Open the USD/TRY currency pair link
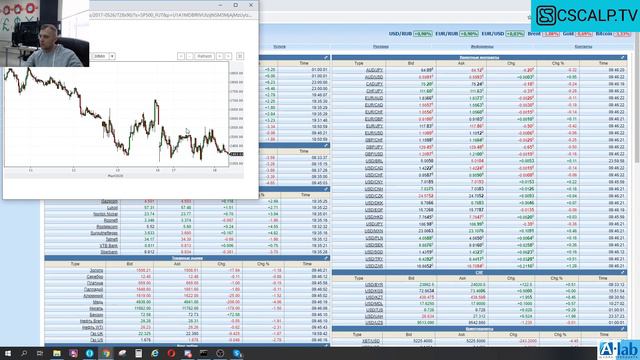This screenshot has width=640, height=360. (374, 259)
